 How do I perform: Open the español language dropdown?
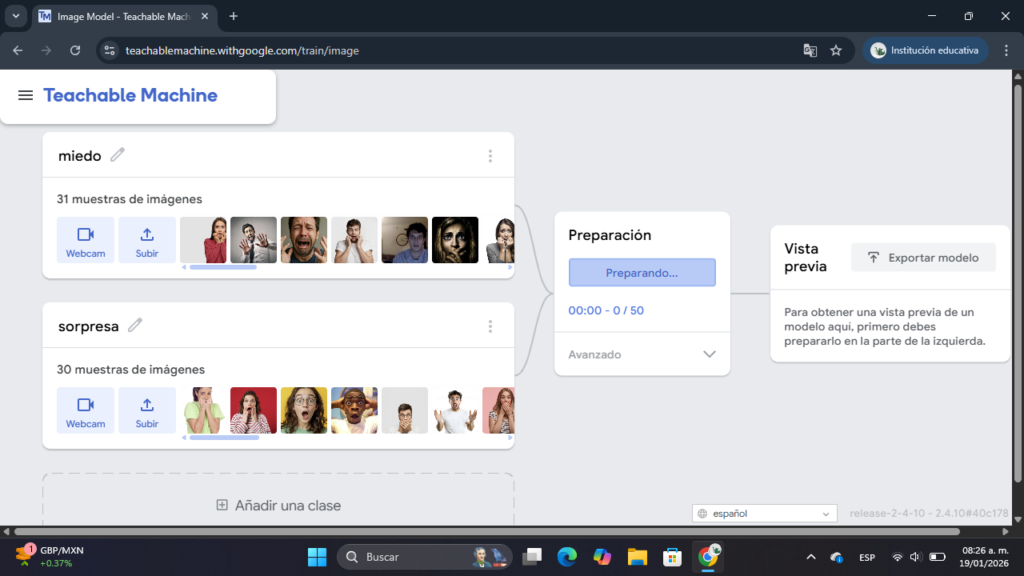click(x=765, y=513)
